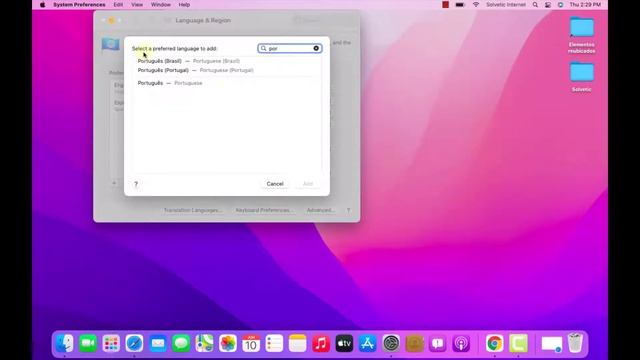This screenshot has width=640, height=360.
Task: Open the System Preferences menu
Action: tap(79, 4)
